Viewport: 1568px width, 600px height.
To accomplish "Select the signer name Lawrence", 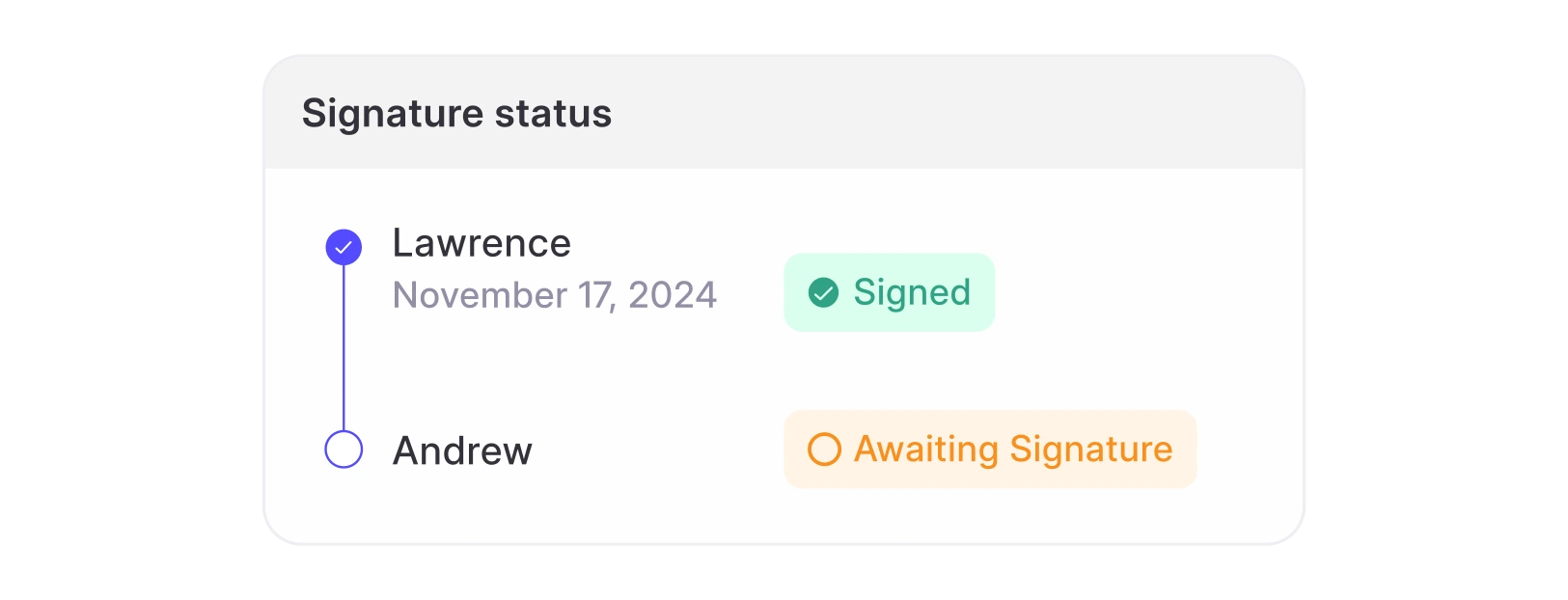I will tap(481, 243).
